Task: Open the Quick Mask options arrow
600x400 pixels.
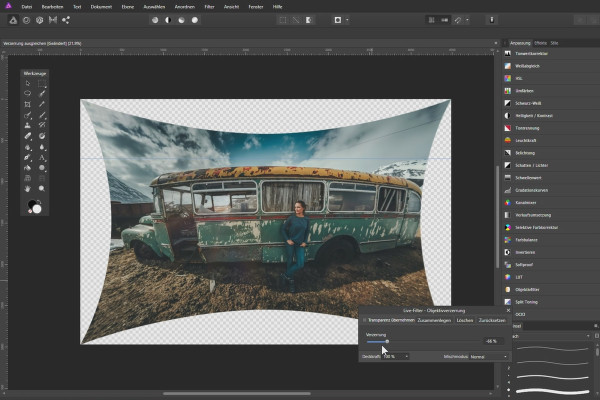Action: (x=347, y=20)
